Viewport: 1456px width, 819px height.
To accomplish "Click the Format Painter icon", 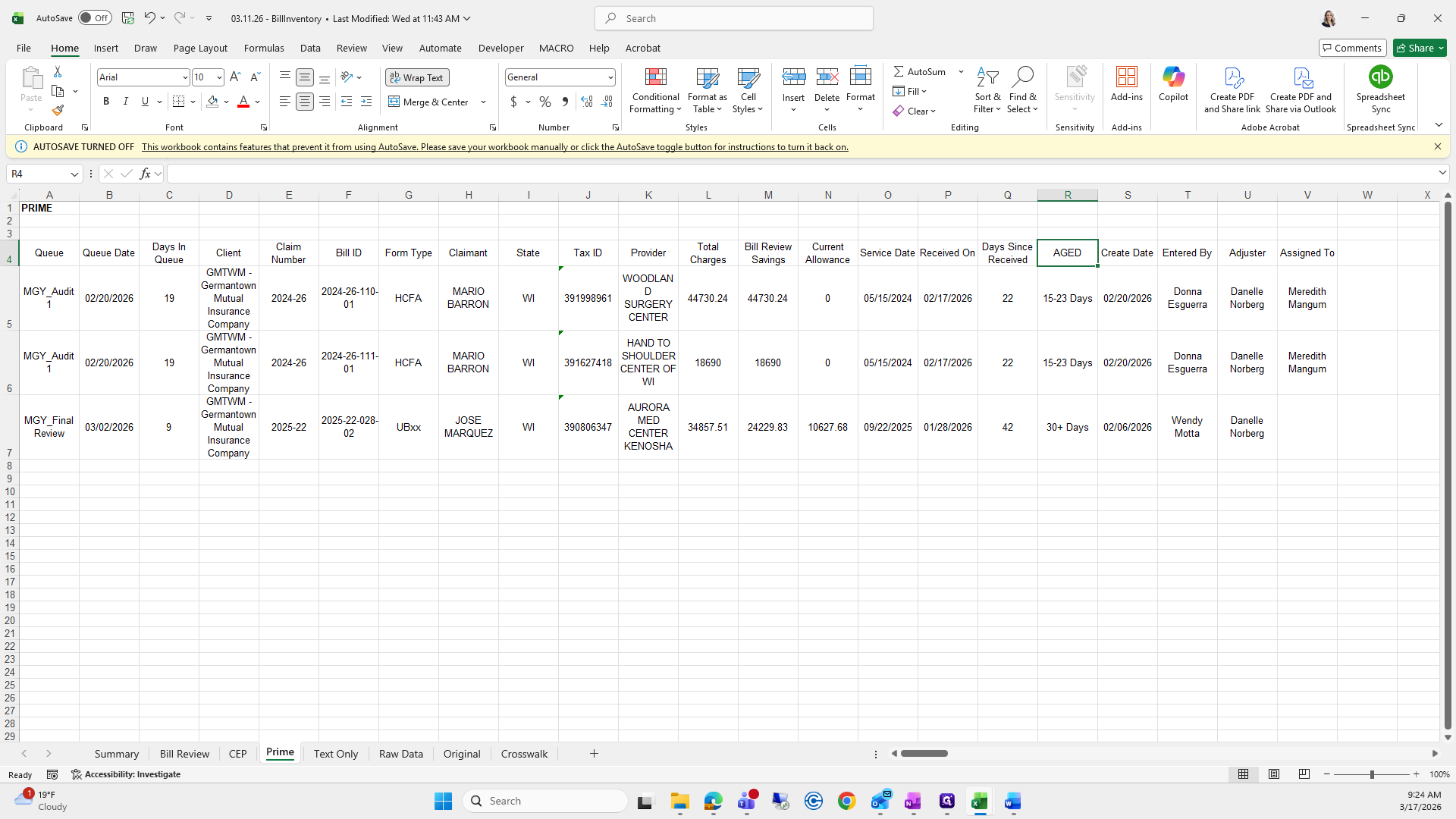I will (58, 111).
